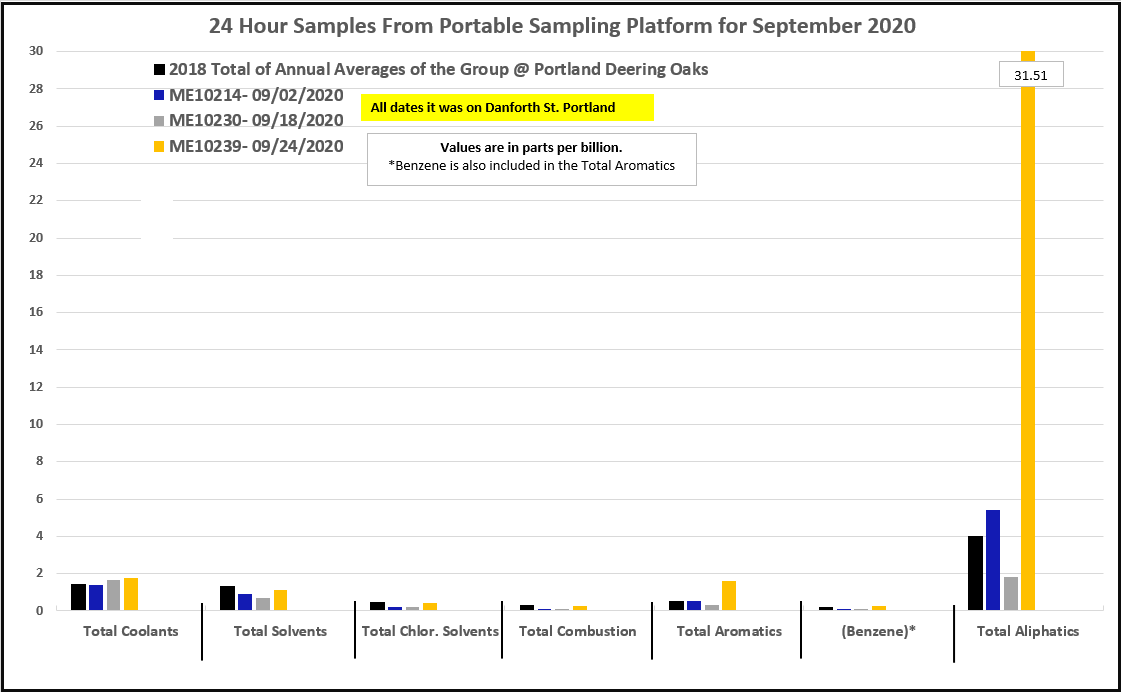This screenshot has width=1121, height=692.
Task: Select the black Total Aliphatics bar
Action: point(975,573)
